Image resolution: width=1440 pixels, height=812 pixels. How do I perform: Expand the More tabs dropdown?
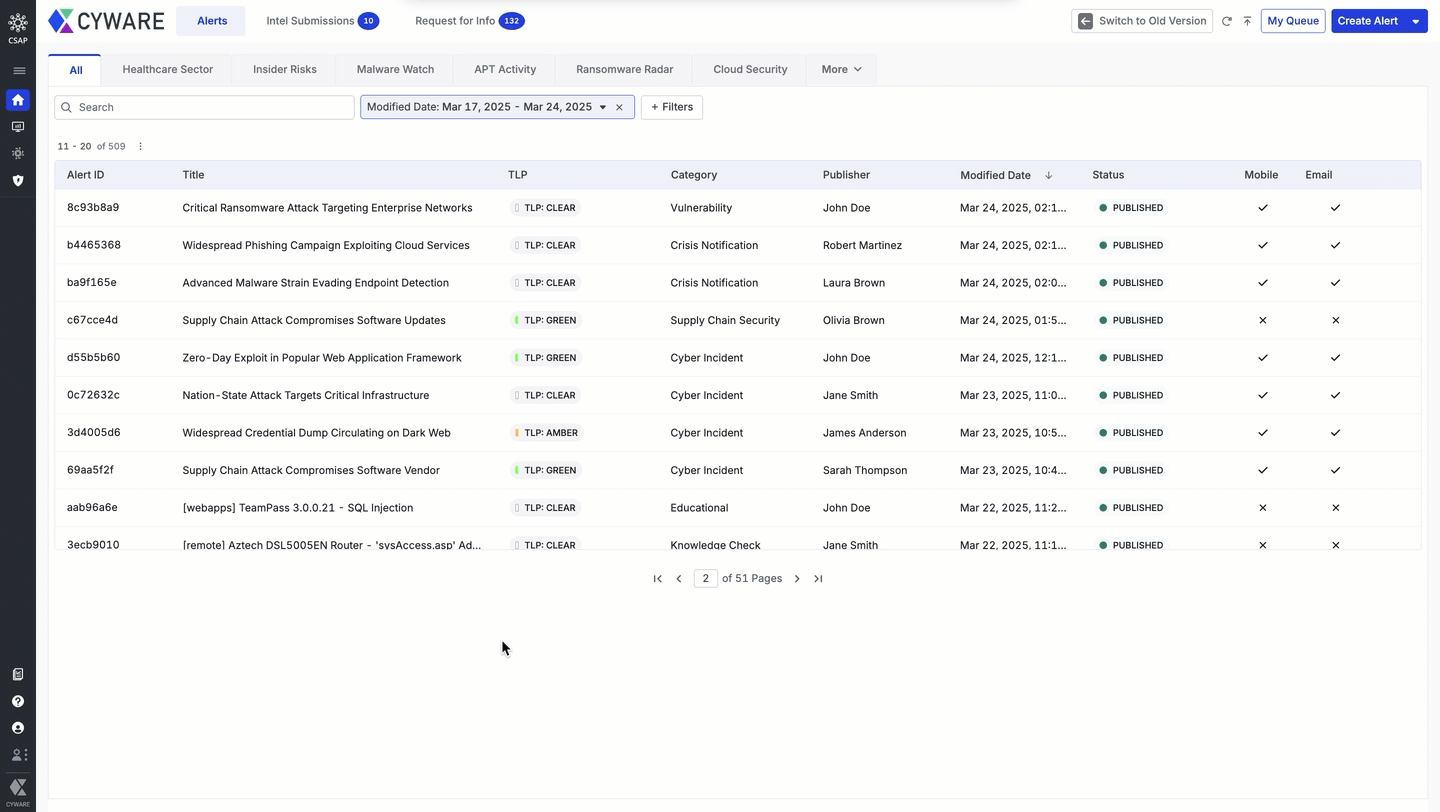coord(841,70)
